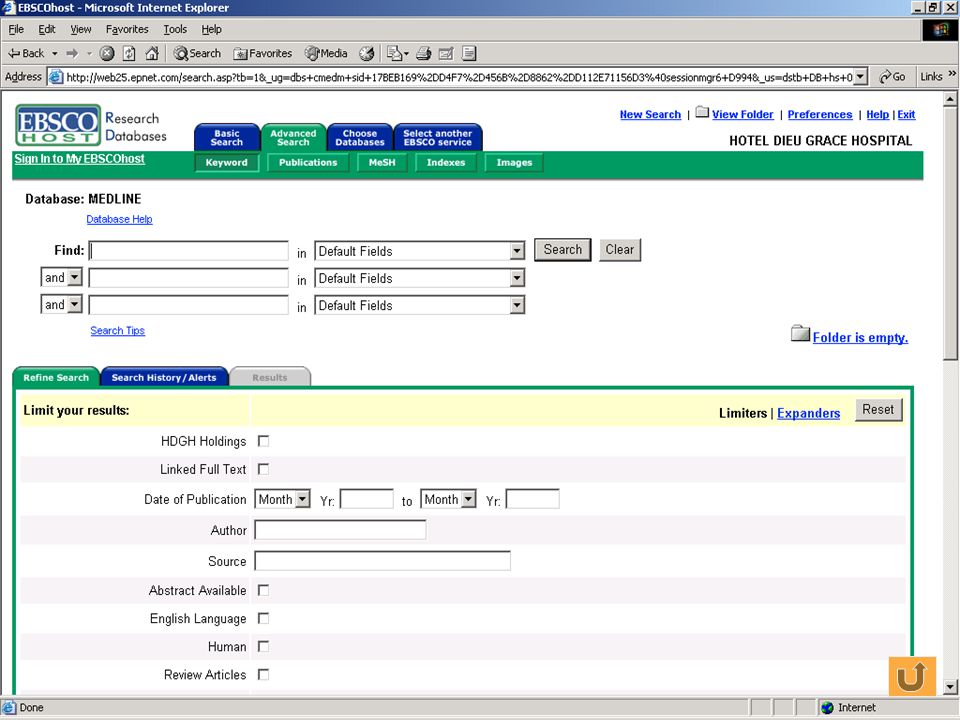
Task: Click the page scrollbar down arrow
Action: pyautogui.click(x=950, y=687)
